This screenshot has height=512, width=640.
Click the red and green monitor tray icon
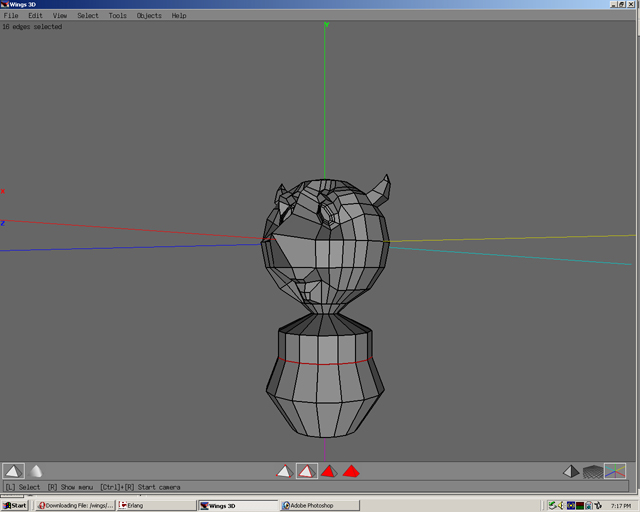click(580, 505)
